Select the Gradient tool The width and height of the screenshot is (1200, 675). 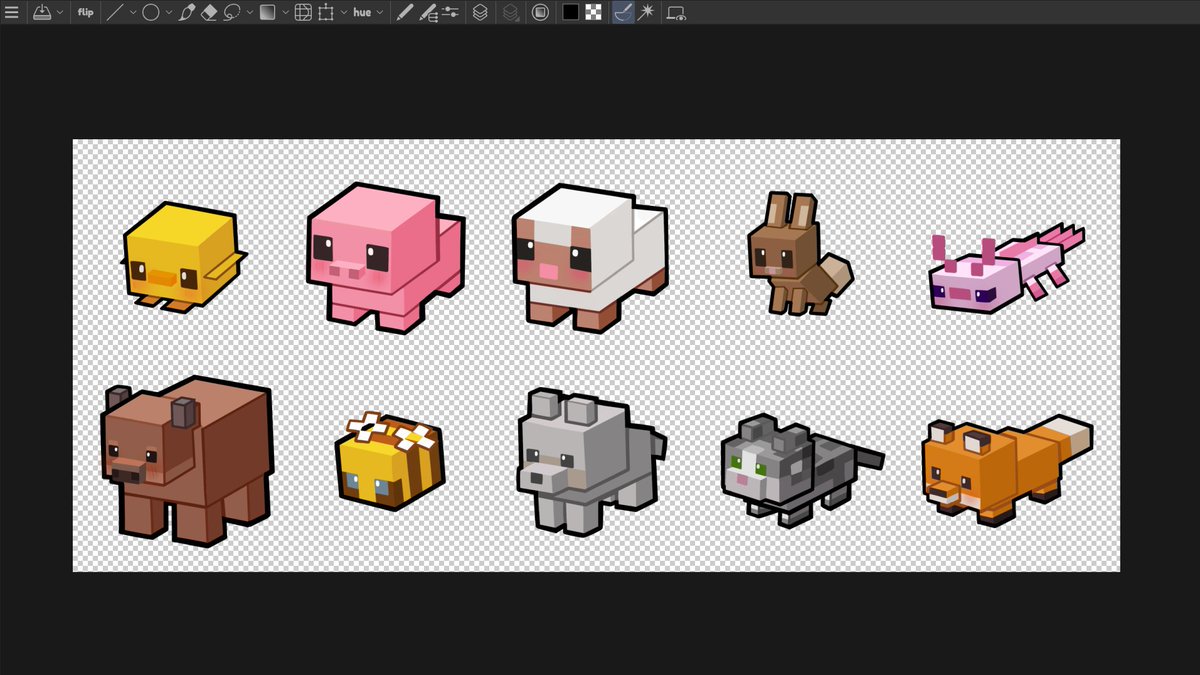coord(267,13)
